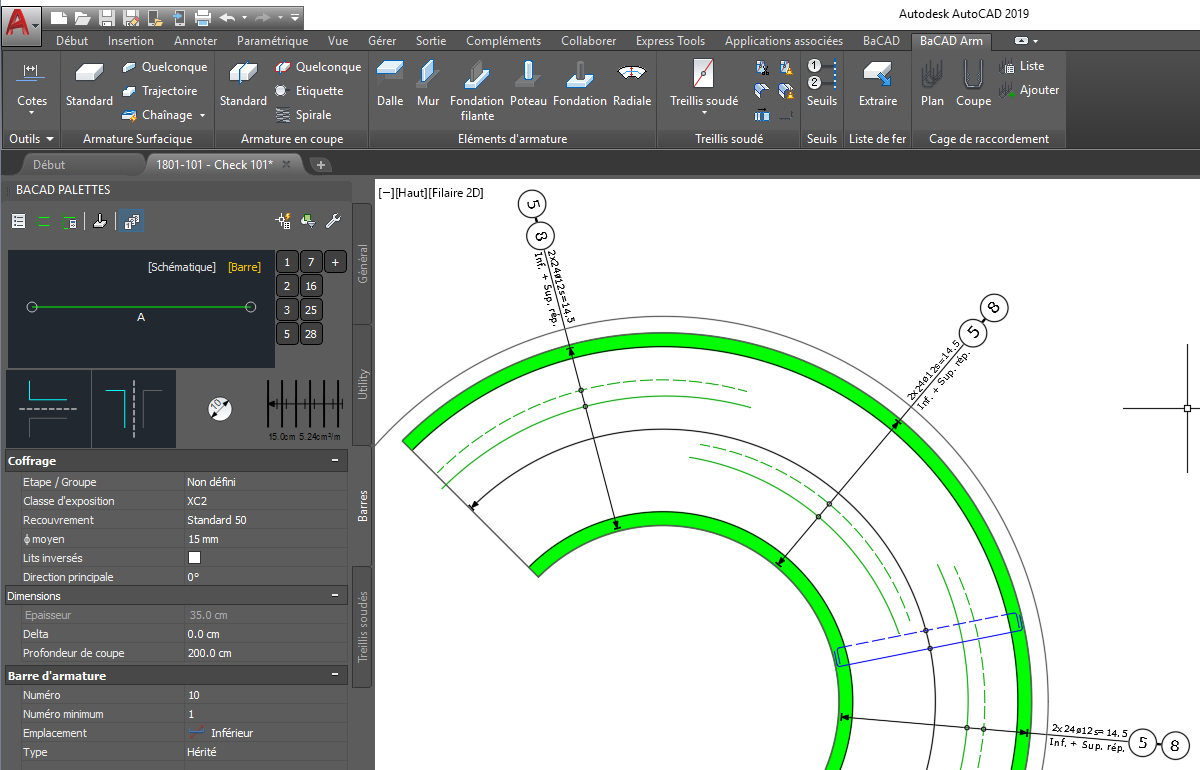Viewport: 1200px width, 770px height.
Task: Click the wrench settings icon in BaCAD palette
Action: pyautogui.click(x=334, y=221)
